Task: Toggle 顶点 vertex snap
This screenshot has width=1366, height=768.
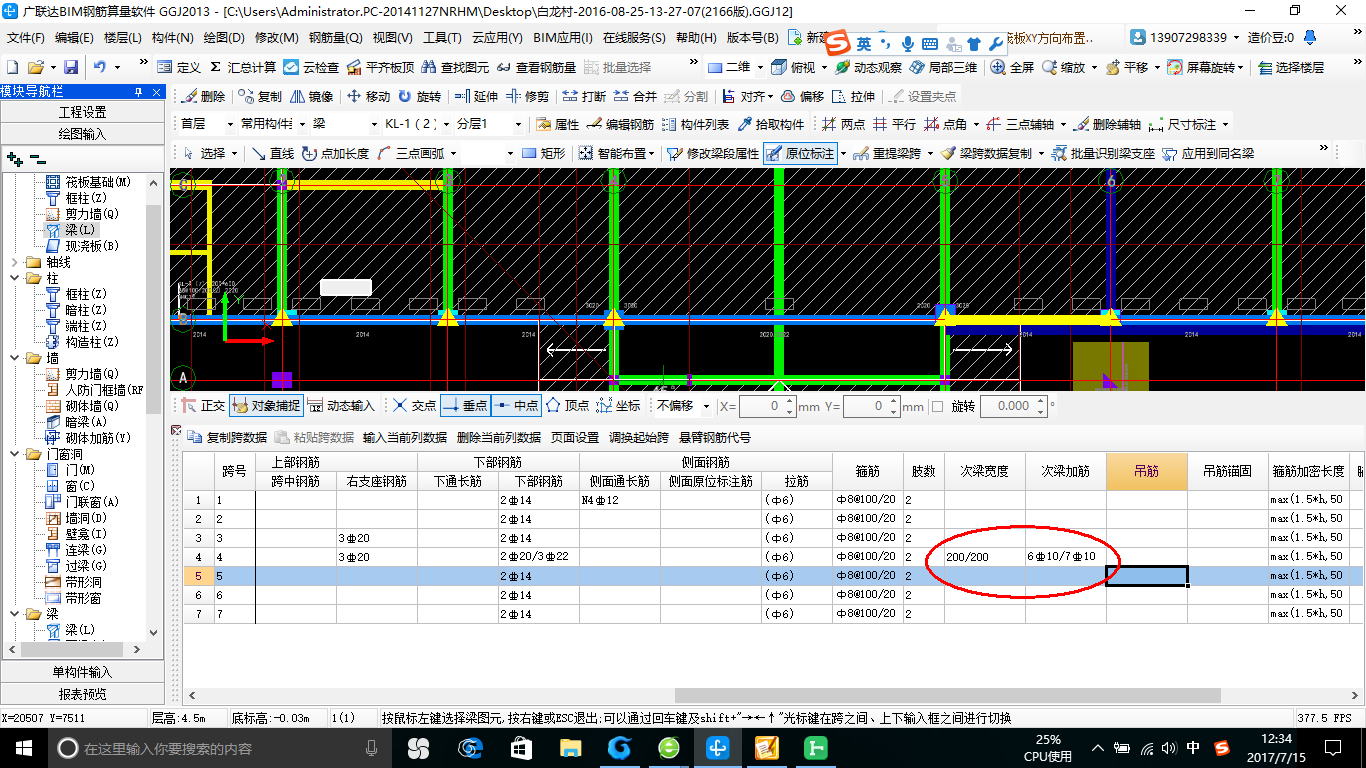Action: point(568,406)
